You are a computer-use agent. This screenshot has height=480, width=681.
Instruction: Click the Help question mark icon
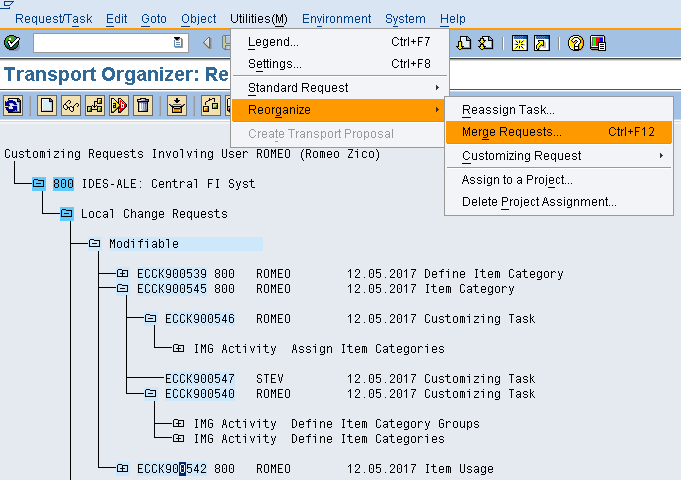(x=575, y=43)
